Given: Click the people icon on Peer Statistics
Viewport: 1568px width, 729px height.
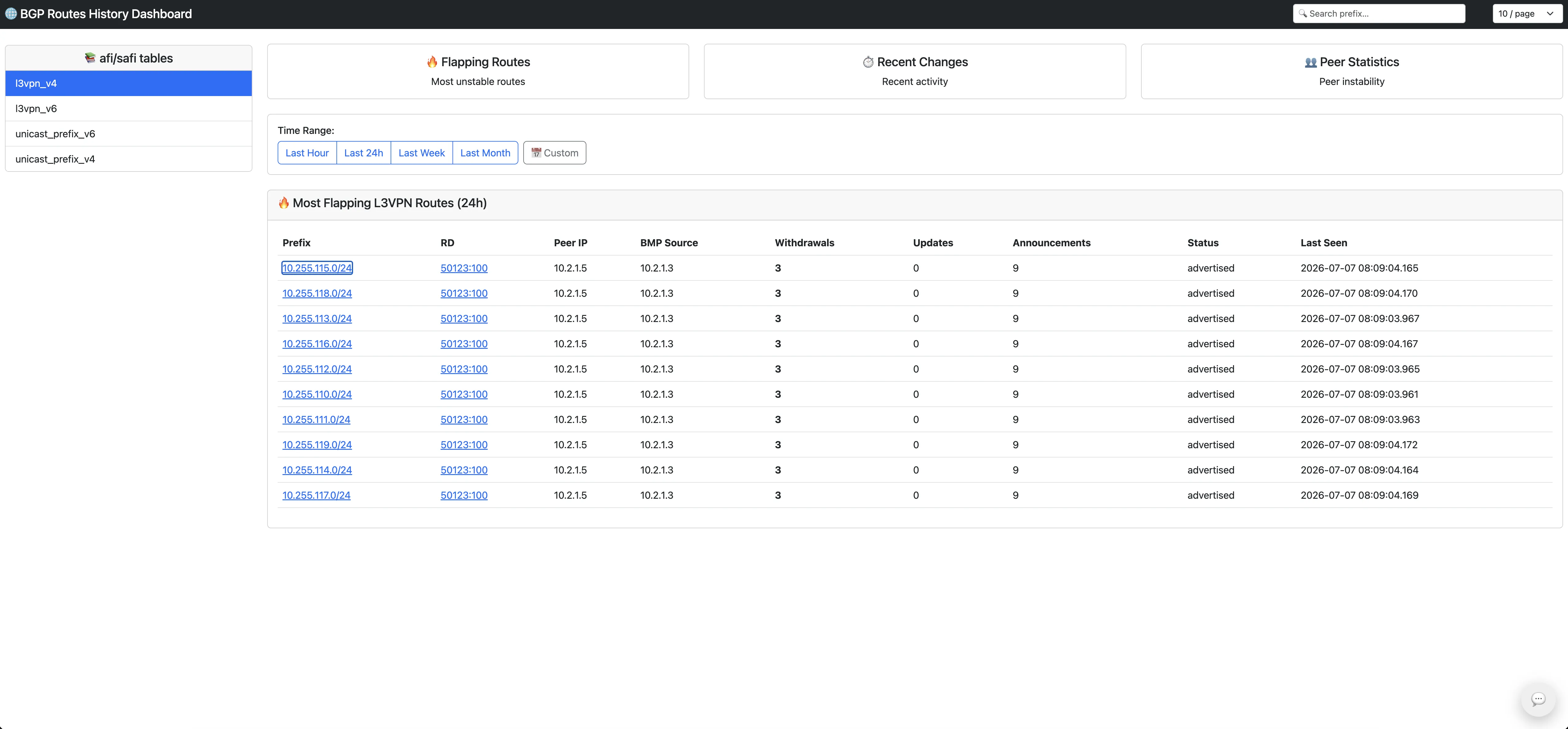Looking at the screenshot, I should (1311, 62).
